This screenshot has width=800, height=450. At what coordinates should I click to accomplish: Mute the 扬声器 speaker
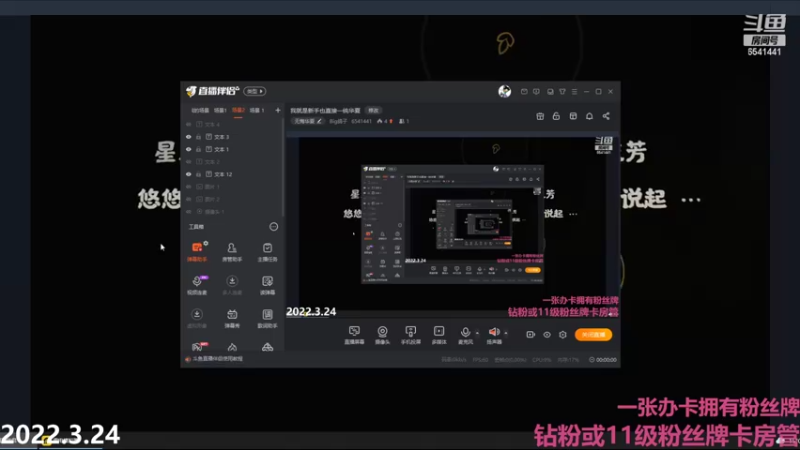(x=494, y=335)
